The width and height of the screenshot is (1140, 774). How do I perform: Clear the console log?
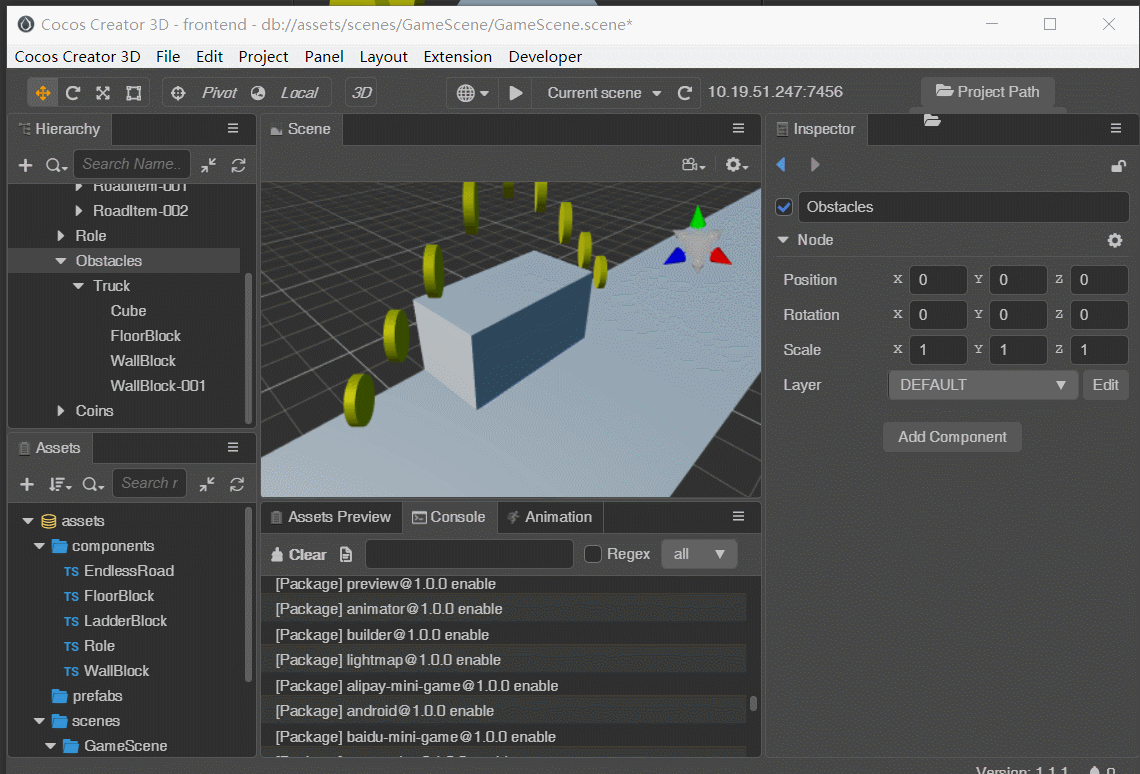pos(299,555)
